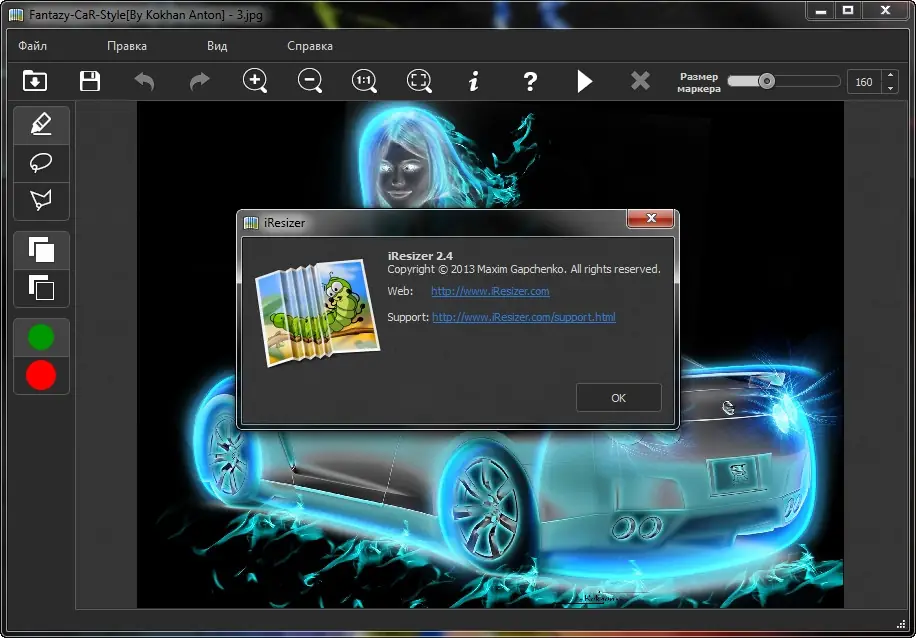
Task: Select the lasso tool
Action: pyautogui.click(x=41, y=162)
